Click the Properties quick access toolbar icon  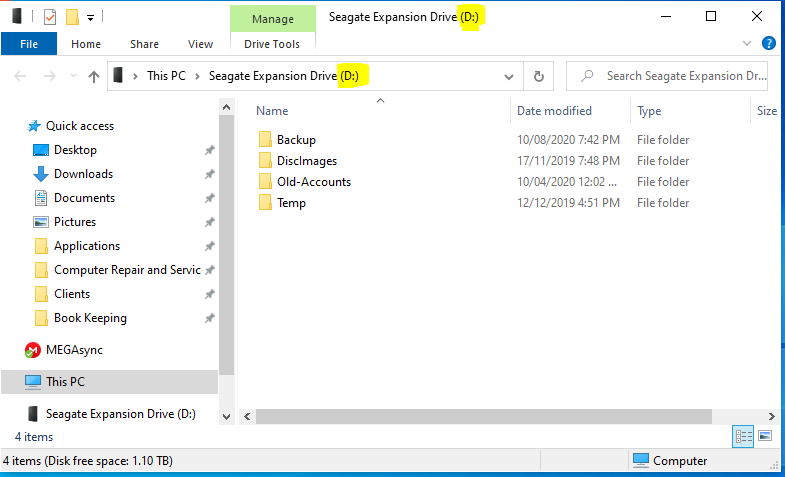50,18
